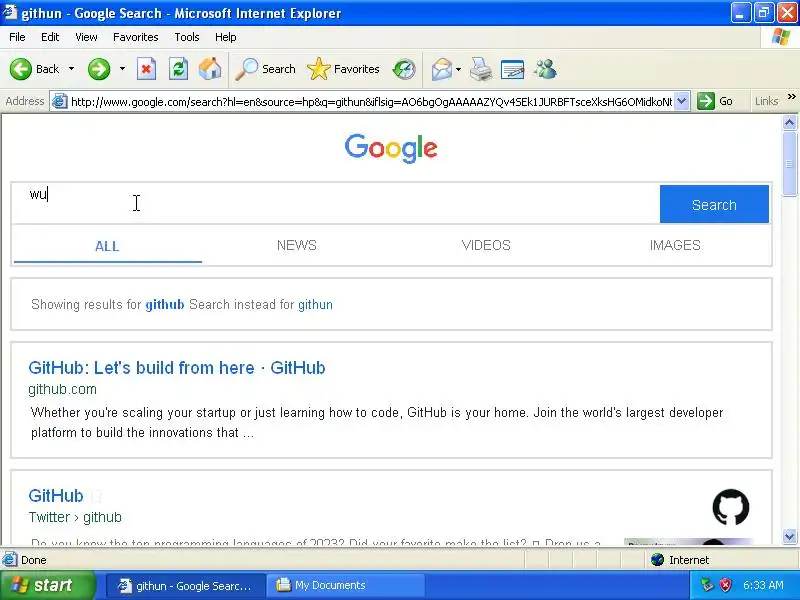Click the Links toolbar label
Screen dimensions: 800x600
click(766, 101)
